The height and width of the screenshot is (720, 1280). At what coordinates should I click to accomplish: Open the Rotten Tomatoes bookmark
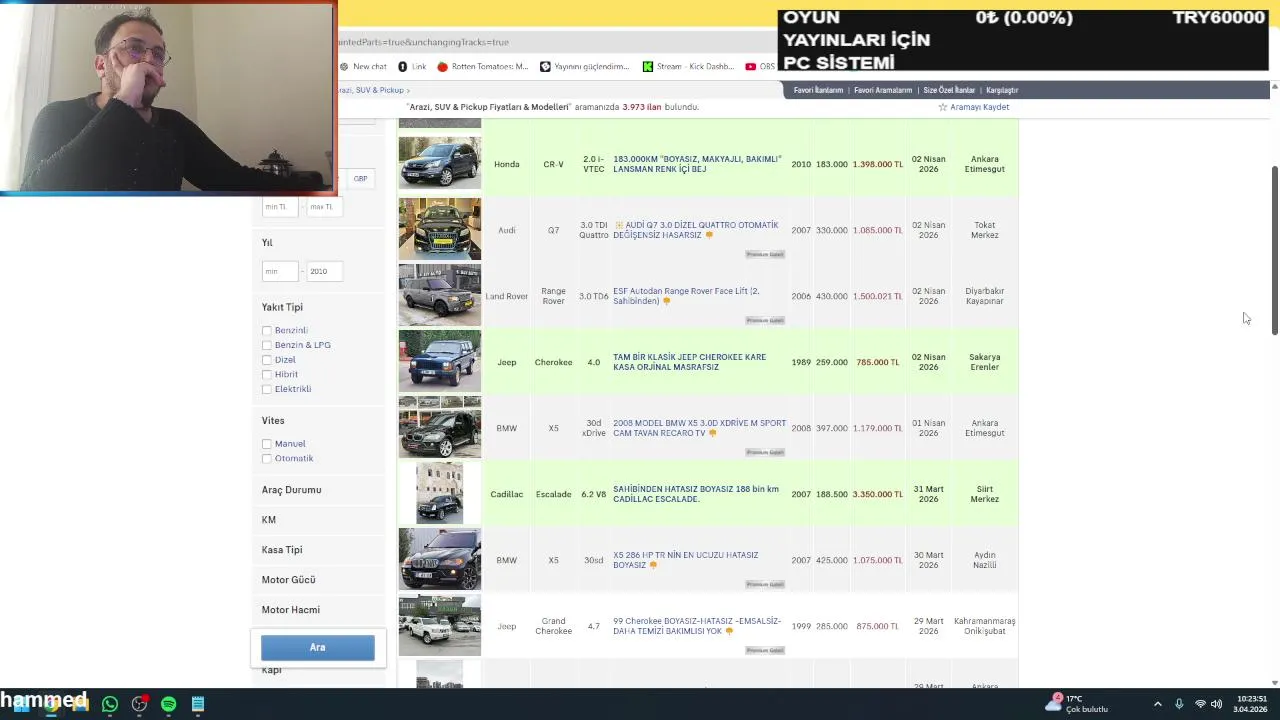click(x=483, y=67)
